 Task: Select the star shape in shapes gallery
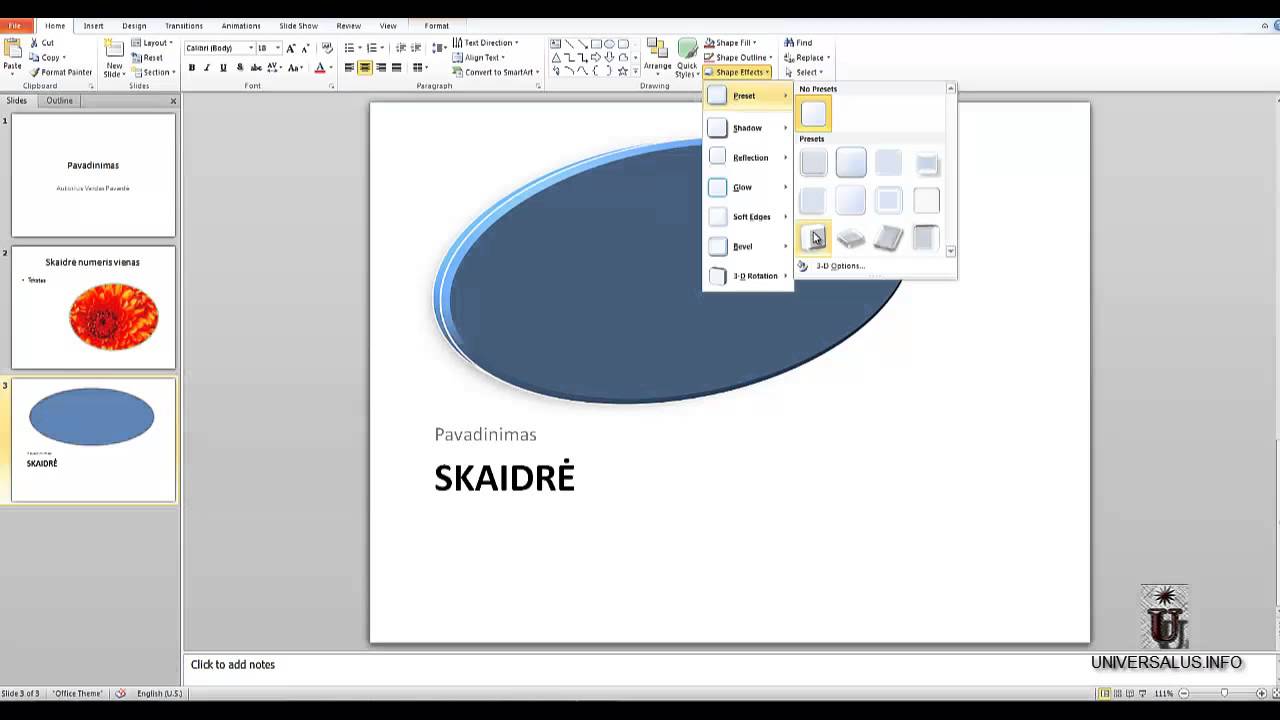point(623,71)
